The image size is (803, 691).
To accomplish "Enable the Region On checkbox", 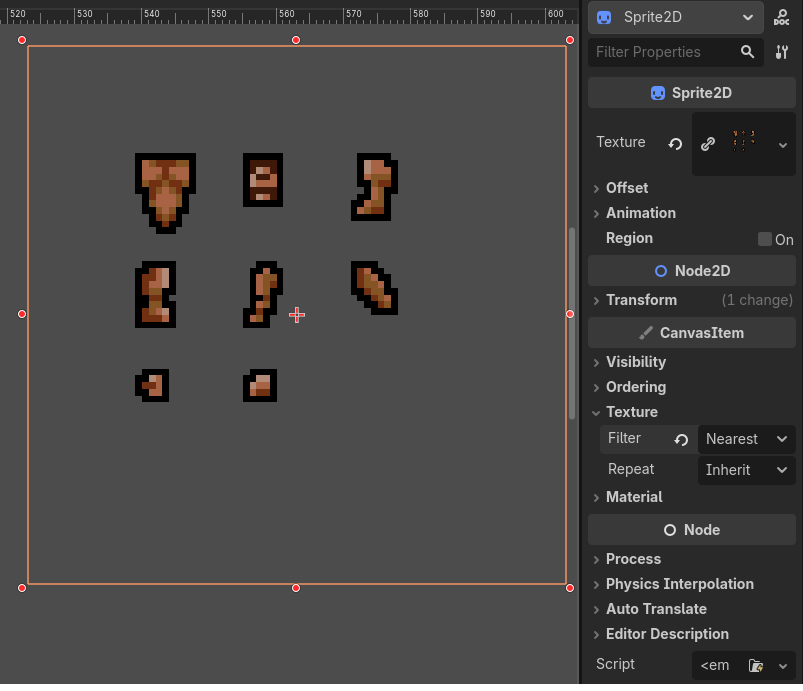I will coord(765,239).
